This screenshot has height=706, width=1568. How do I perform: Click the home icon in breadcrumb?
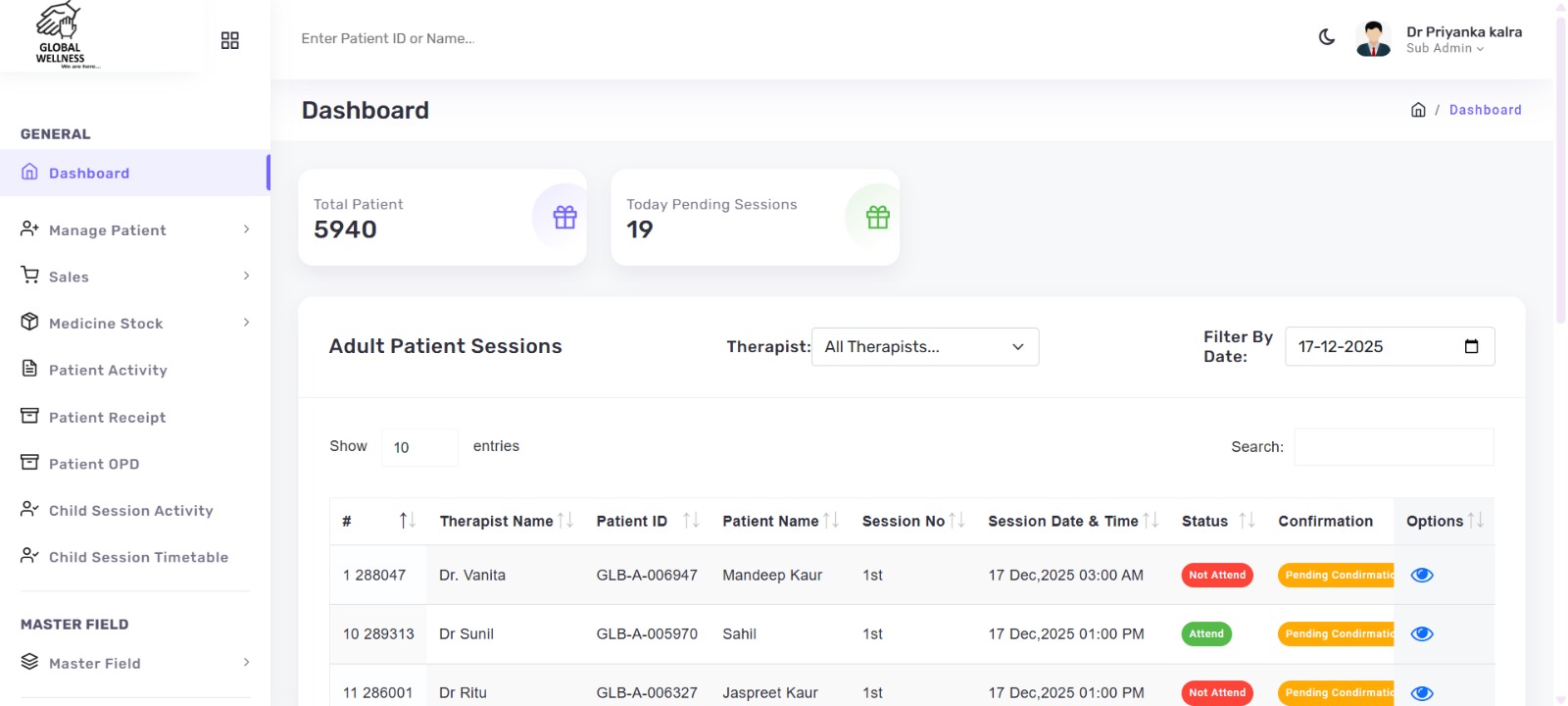pos(1418,110)
